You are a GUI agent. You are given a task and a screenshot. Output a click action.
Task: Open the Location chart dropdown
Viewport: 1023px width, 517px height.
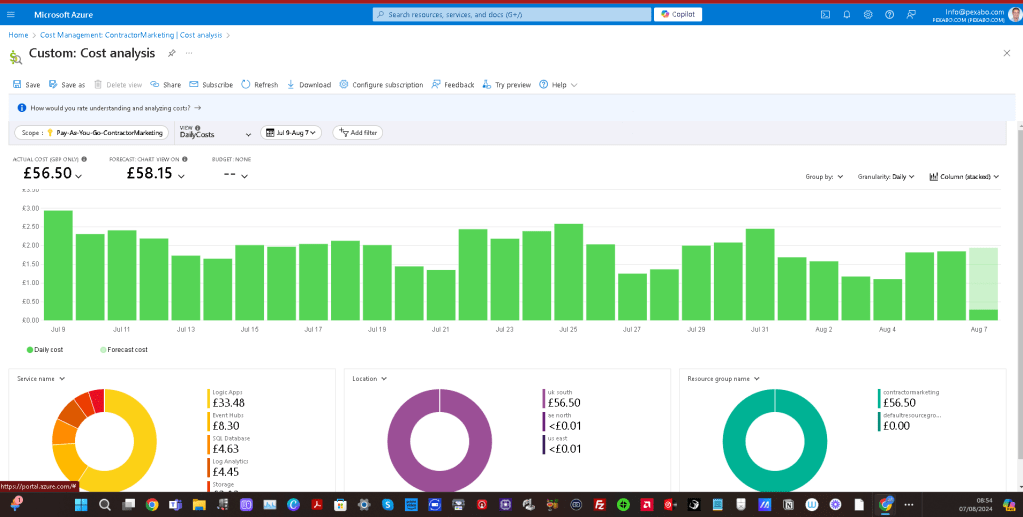tap(369, 379)
